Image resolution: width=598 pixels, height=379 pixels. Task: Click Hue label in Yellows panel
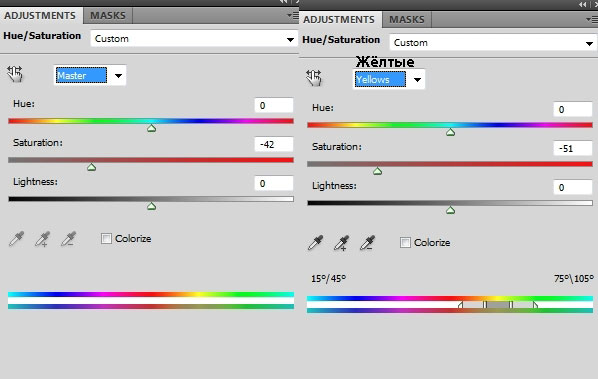point(323,108)
